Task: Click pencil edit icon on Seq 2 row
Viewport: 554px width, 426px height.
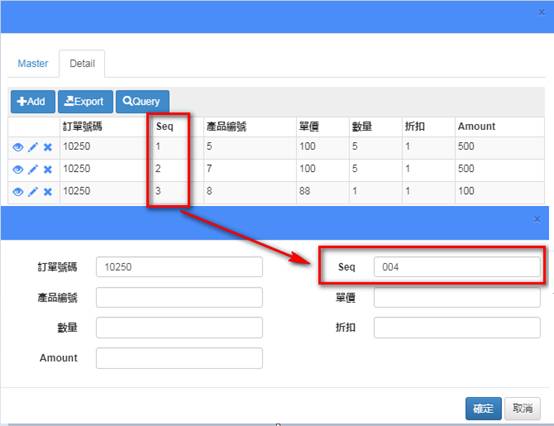Action: [33, 170]
